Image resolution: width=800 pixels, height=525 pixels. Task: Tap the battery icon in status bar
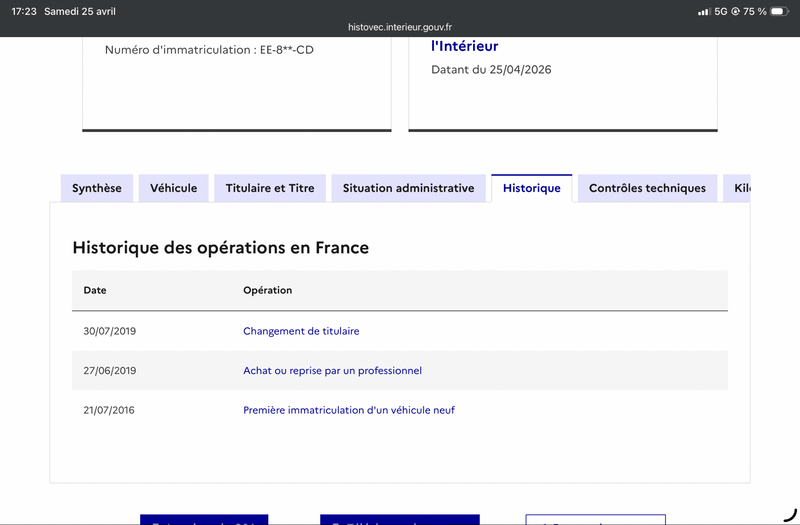780,11
